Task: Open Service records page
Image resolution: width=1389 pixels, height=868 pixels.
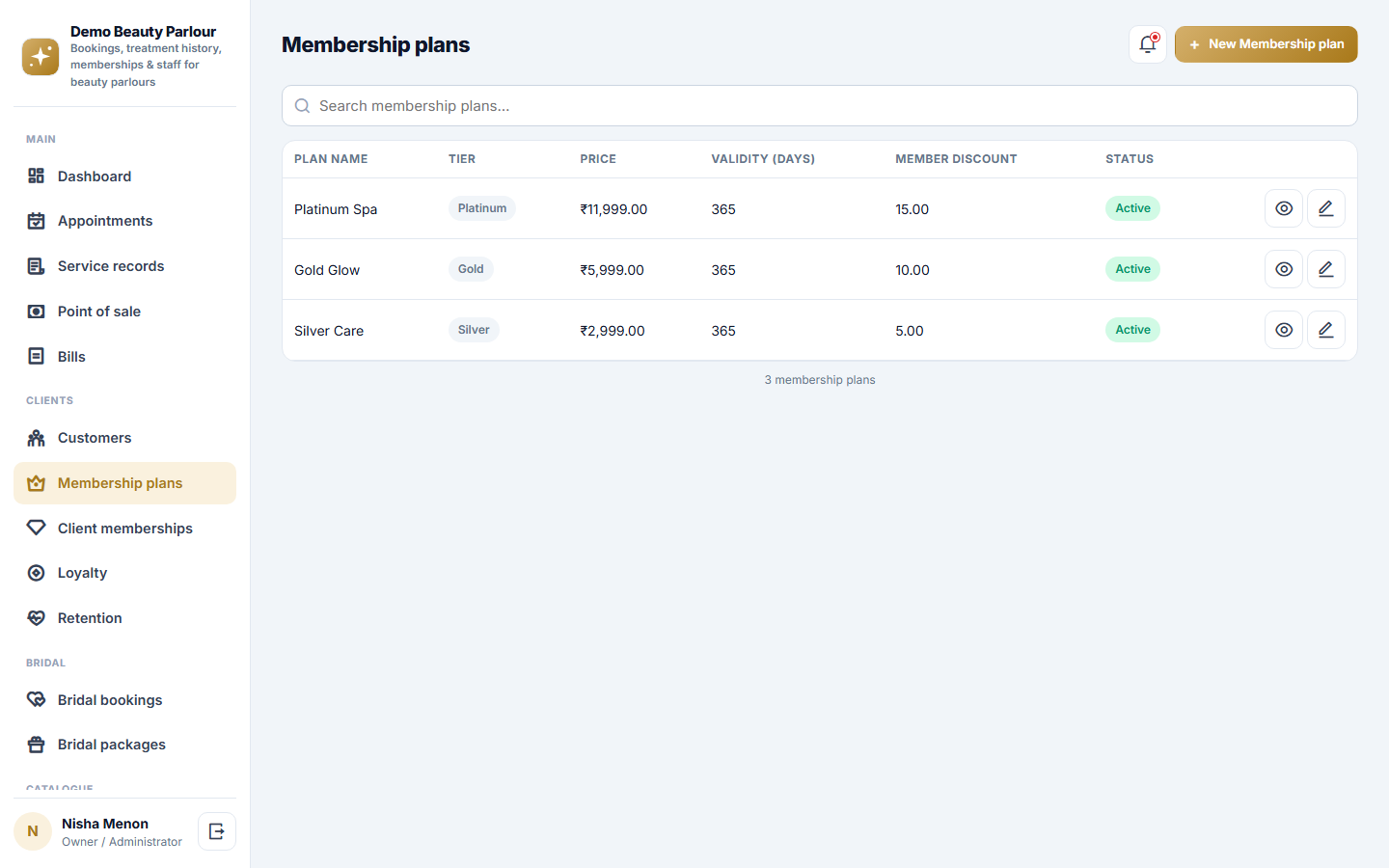Action: [x=124, y=266]
